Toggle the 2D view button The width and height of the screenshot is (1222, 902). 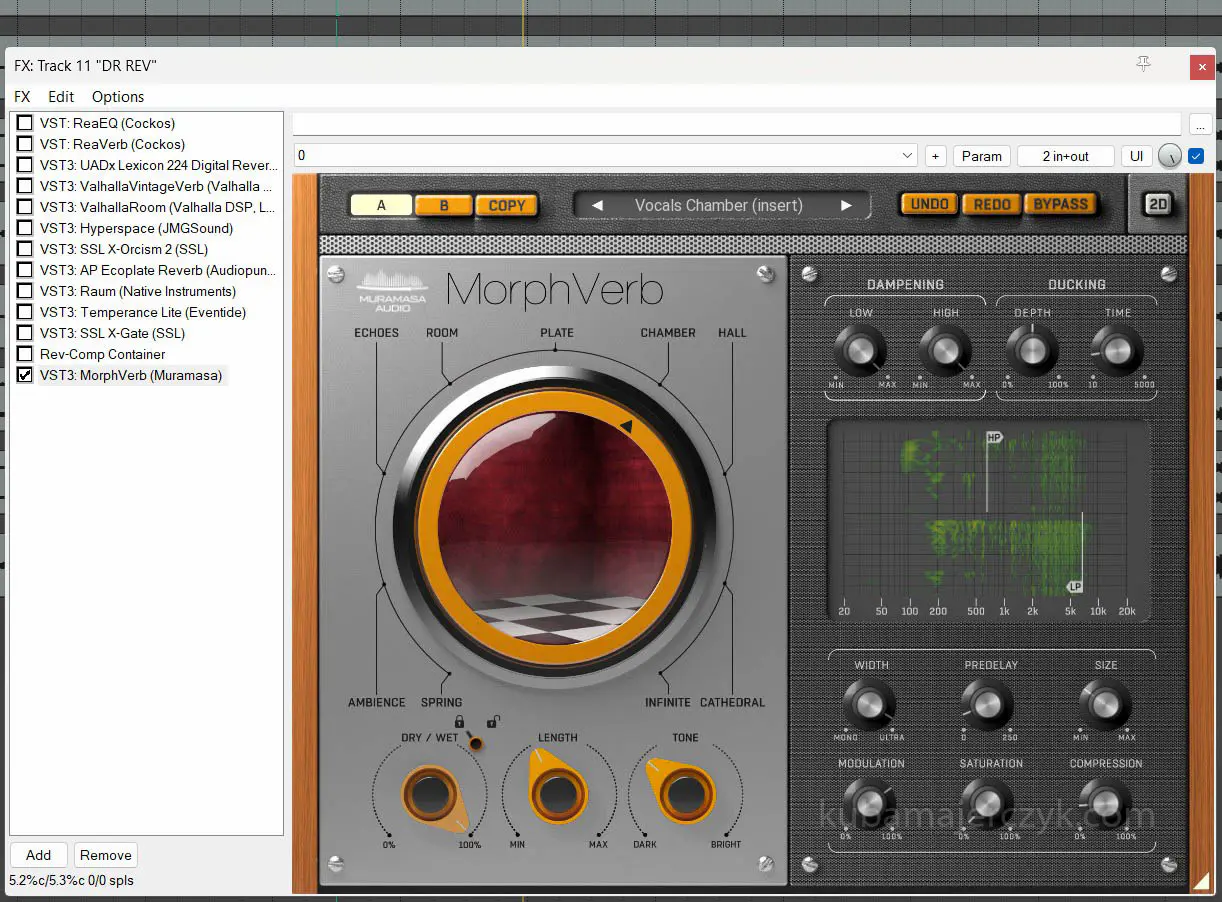(1158, 204)
